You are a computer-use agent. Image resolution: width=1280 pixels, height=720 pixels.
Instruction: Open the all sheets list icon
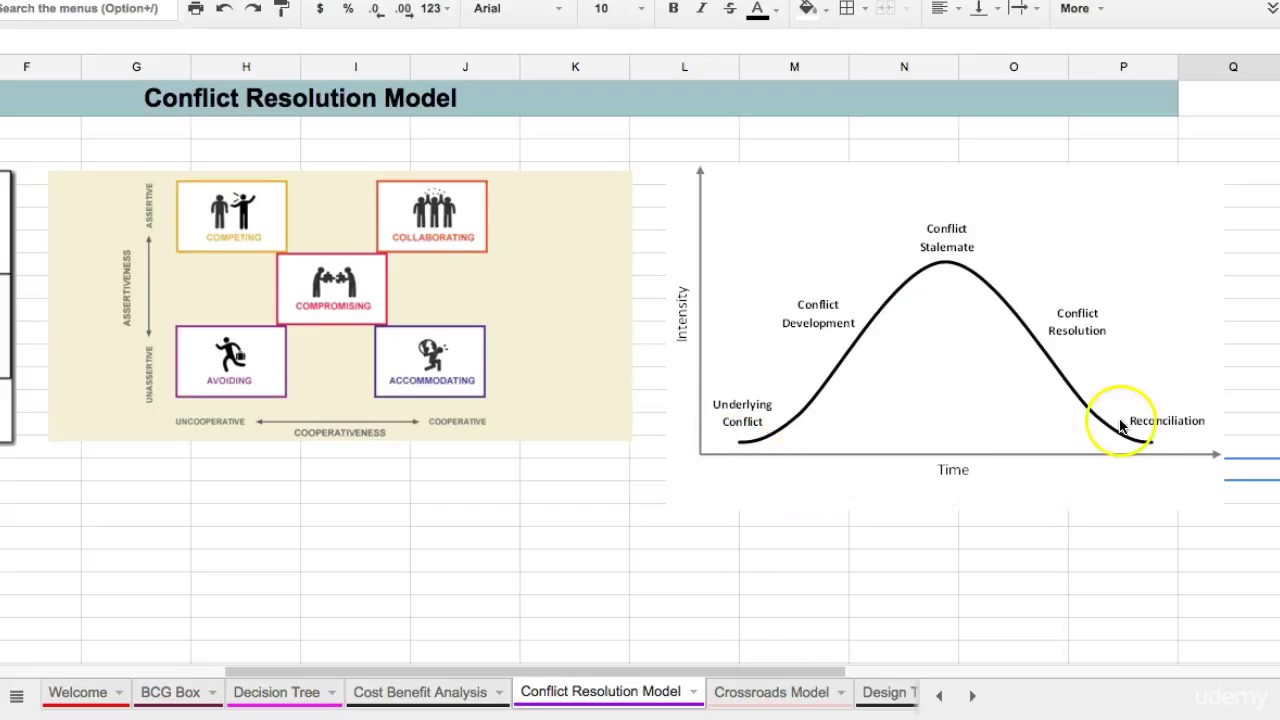(16, 696)
